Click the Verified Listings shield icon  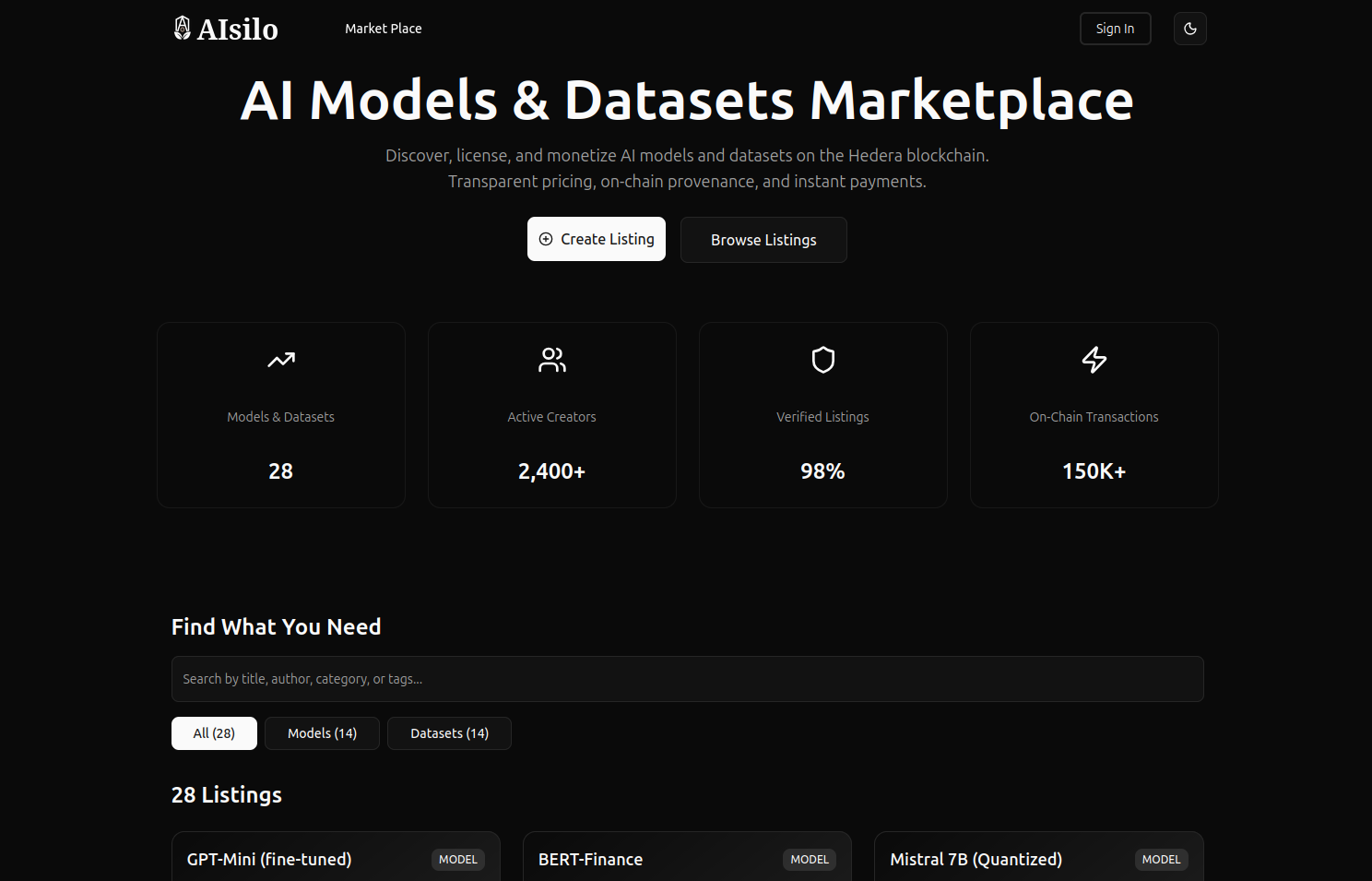pyautogui.click(x=822, y=360)
